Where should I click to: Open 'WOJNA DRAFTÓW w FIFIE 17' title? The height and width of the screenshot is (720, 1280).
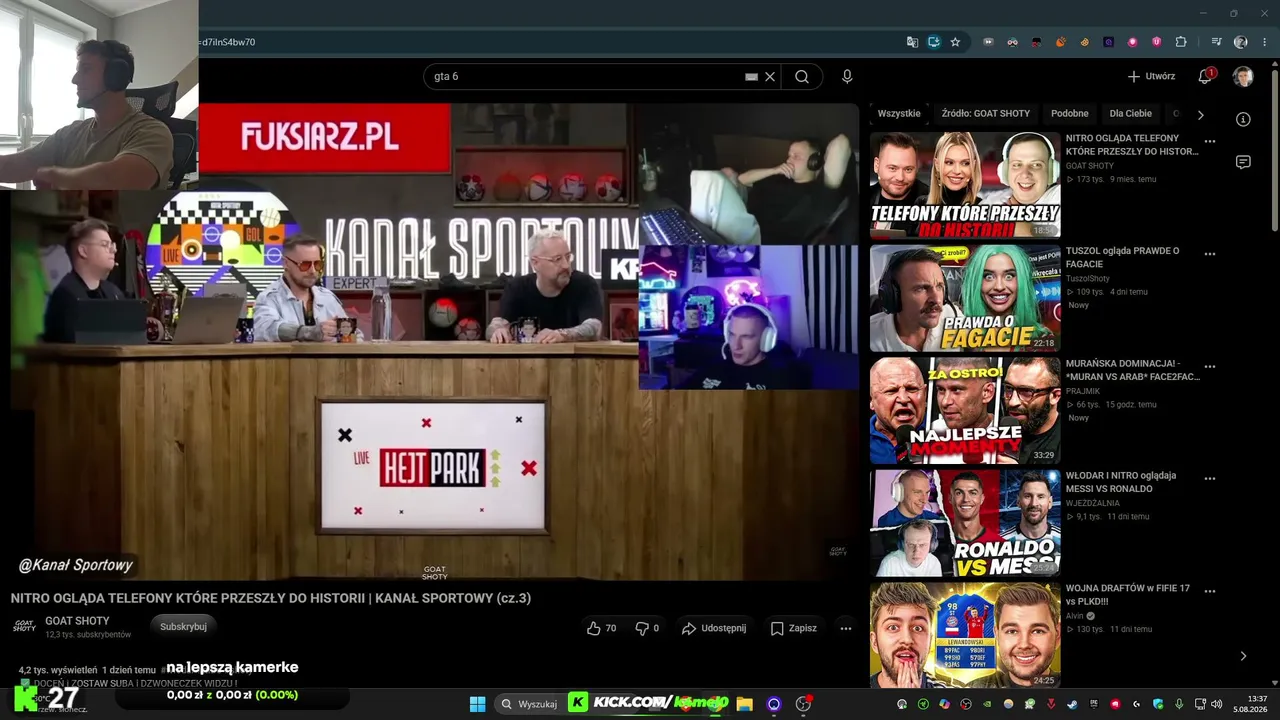[x=1128, y=595]
